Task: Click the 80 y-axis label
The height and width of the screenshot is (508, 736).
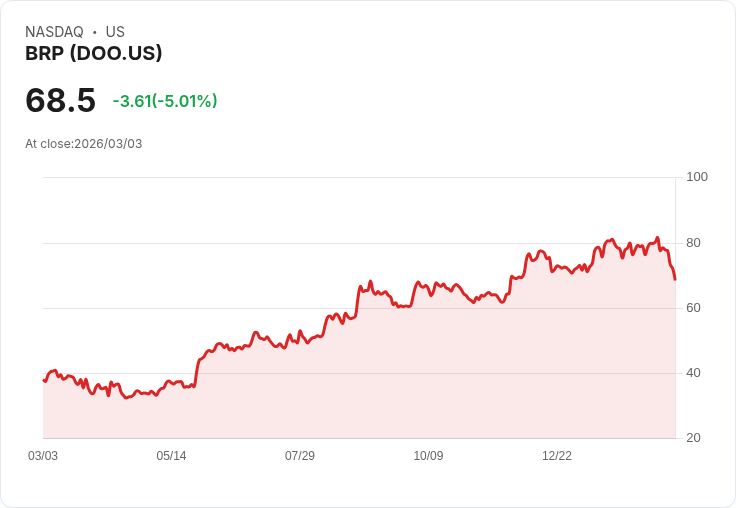Action: tap(693, 243)
